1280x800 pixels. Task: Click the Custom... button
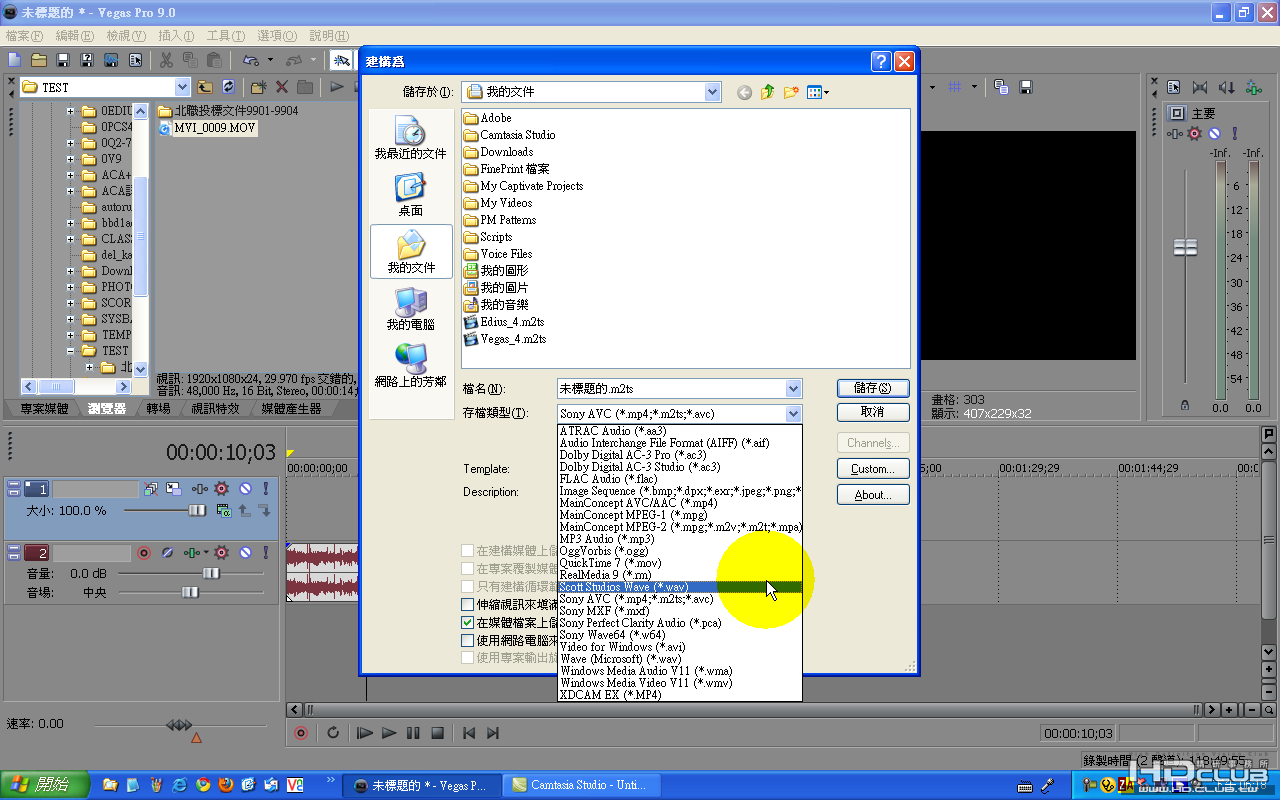[872, 469]
